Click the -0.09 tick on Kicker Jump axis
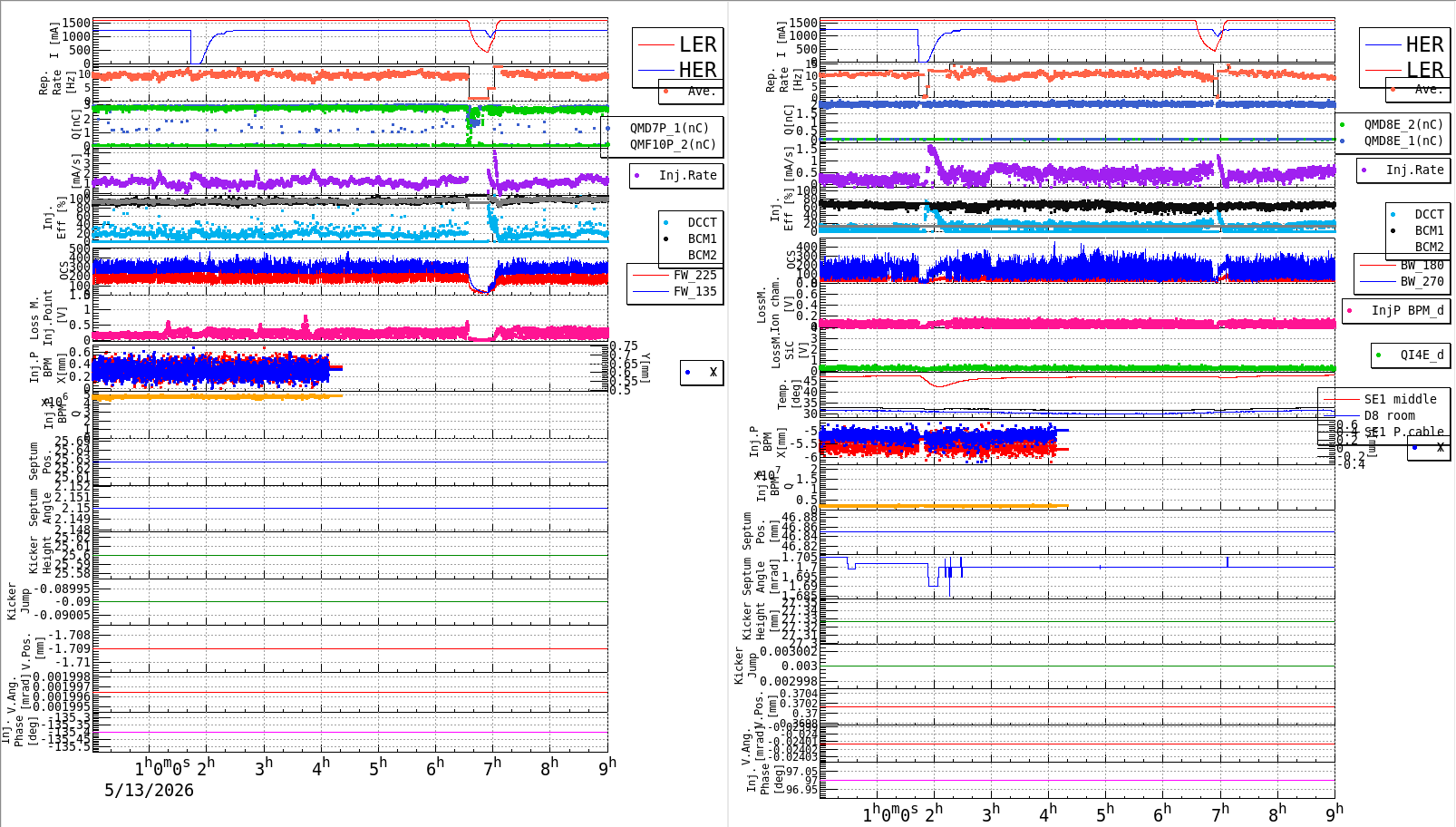Screen dimensions: 1456x827 coord(73,601)
